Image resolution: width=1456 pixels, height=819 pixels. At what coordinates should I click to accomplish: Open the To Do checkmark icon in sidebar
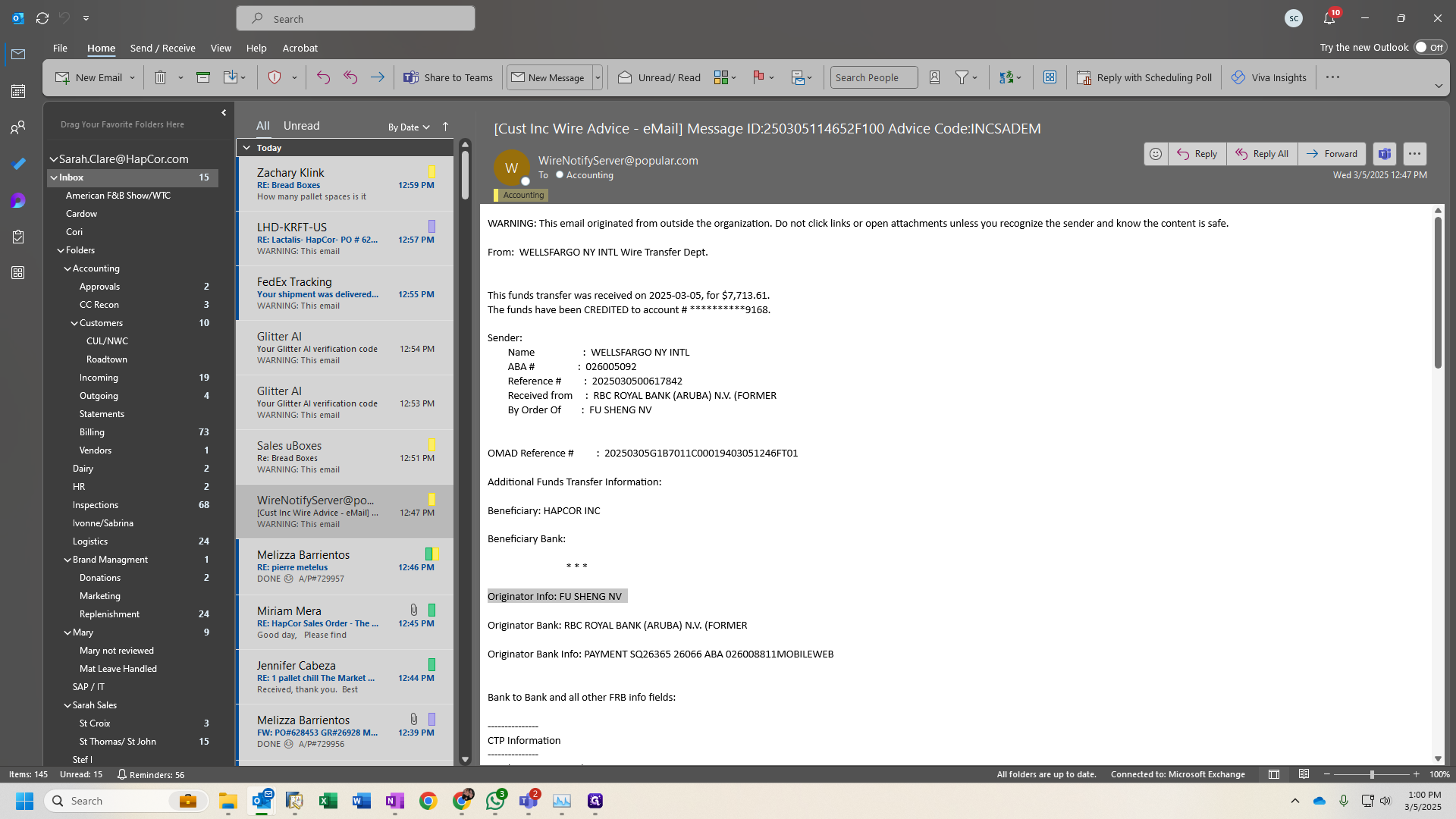coord(18,164)
